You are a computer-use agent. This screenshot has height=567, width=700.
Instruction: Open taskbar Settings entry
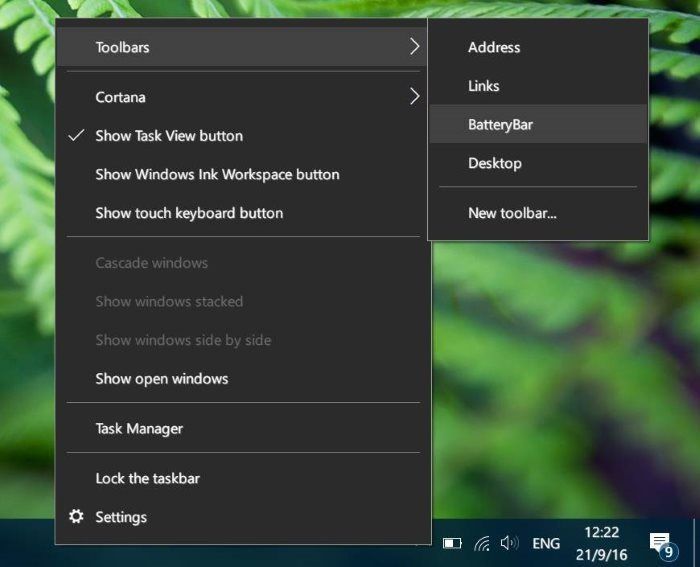242,517
